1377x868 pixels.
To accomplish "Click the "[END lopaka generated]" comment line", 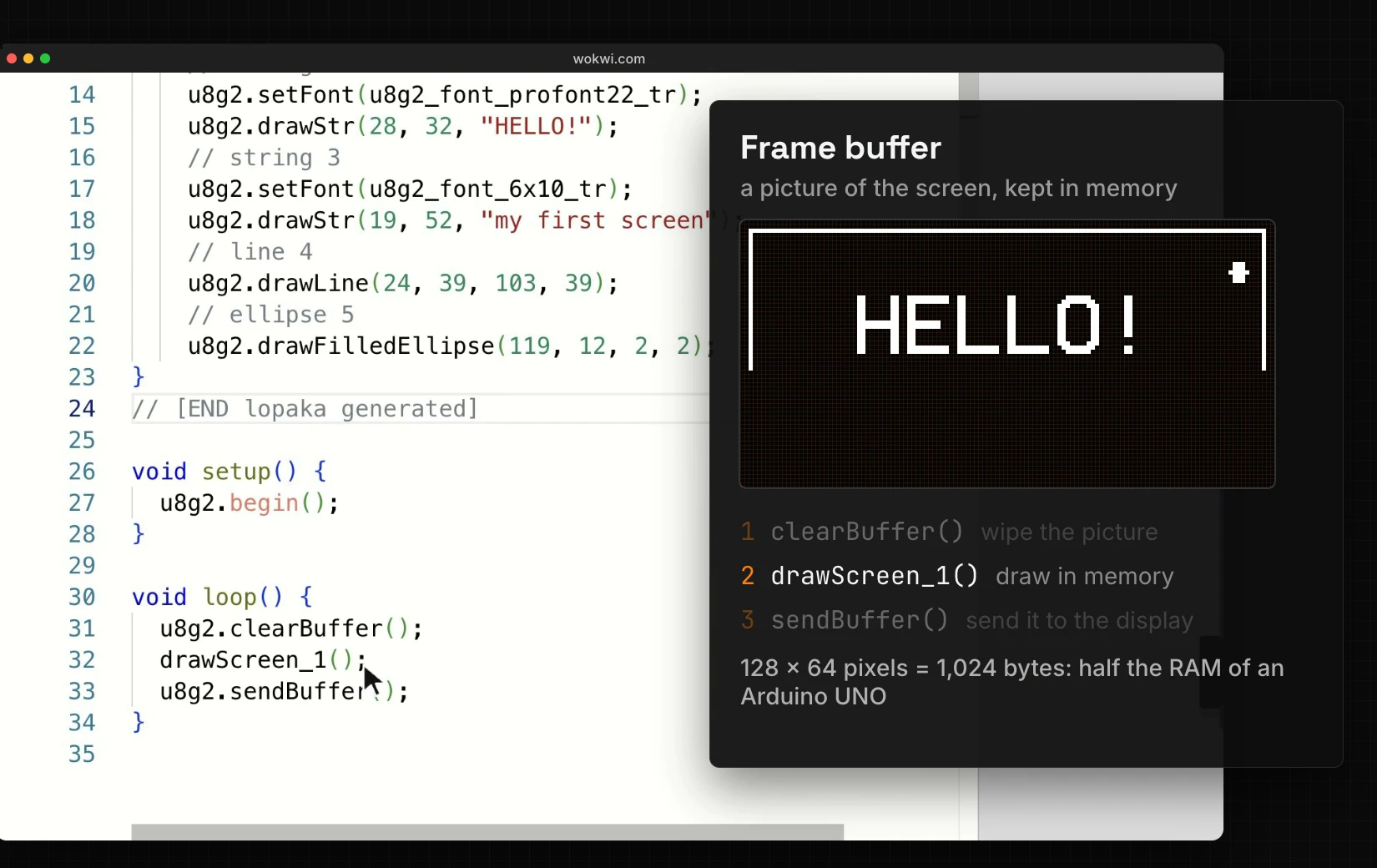I will point(305,409).
